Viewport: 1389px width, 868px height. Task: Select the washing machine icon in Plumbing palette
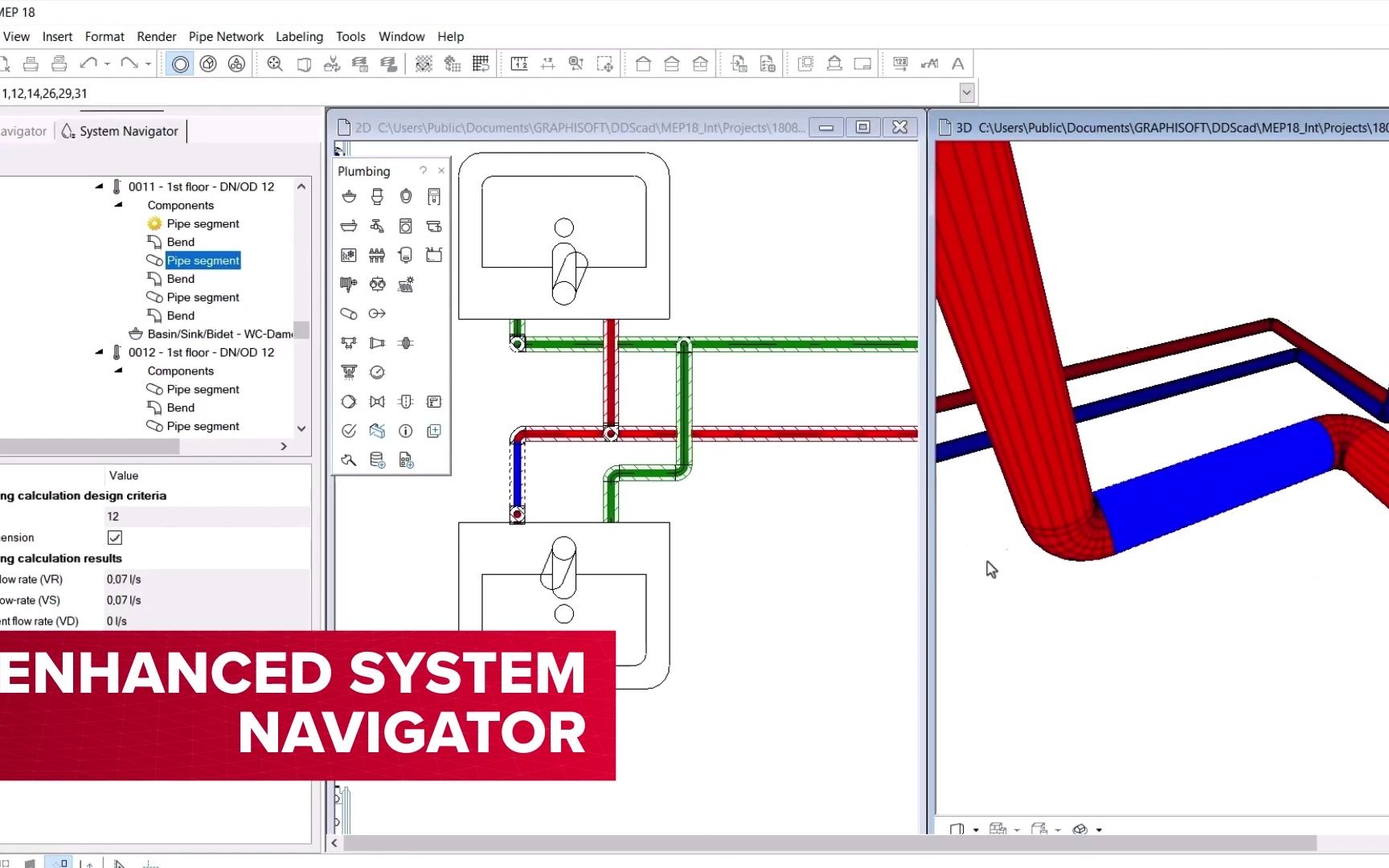[x=406, y=226]
